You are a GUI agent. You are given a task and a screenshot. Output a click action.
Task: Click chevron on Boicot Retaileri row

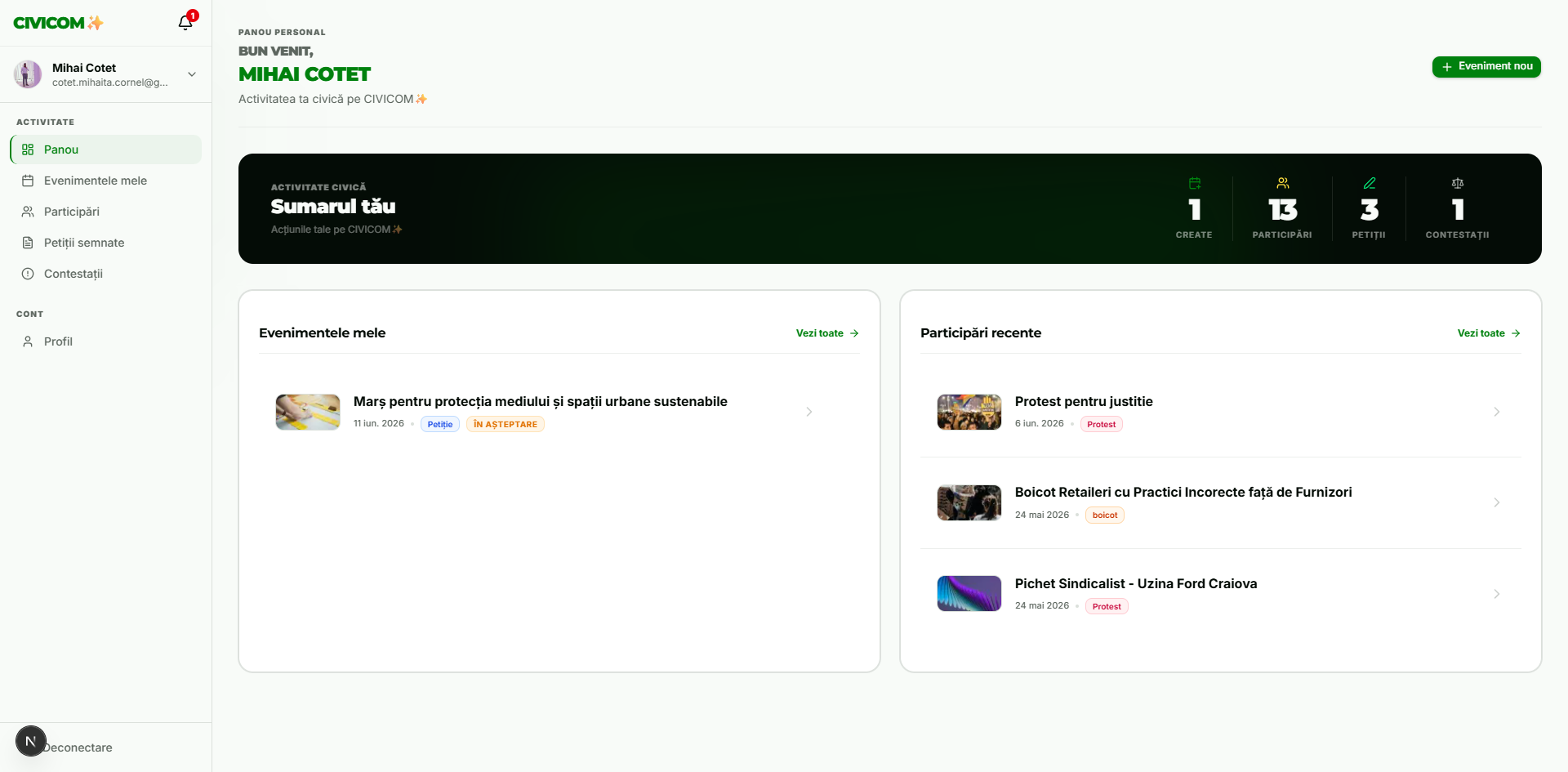point(1497,502)
